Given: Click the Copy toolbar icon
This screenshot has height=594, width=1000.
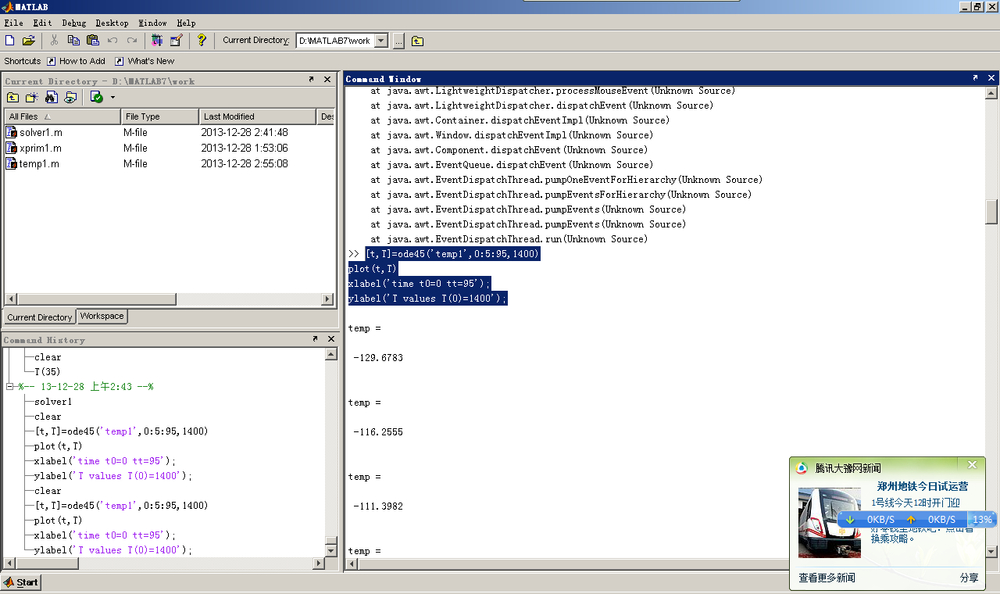Looking at the screenshot, I should pos(73,41).
